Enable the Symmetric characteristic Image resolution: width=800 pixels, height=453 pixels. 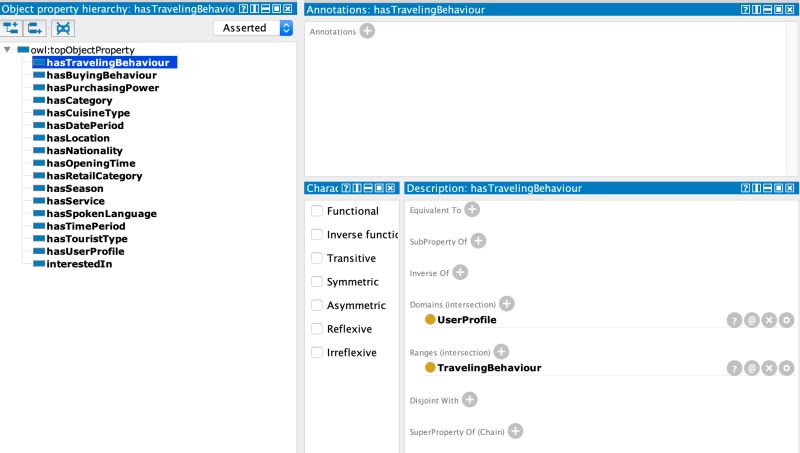317,282
